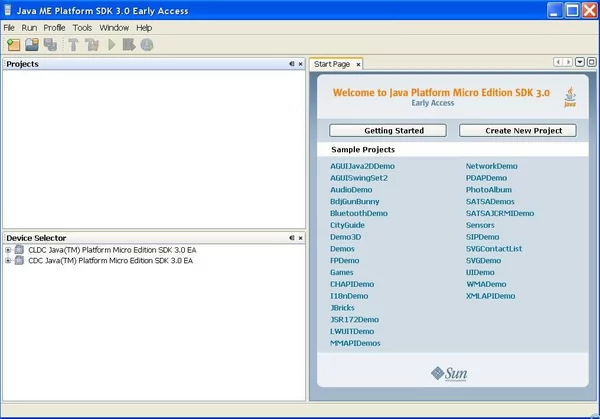Open the JBricks sample project
The image size is (600, 419).
coord(342,308)
